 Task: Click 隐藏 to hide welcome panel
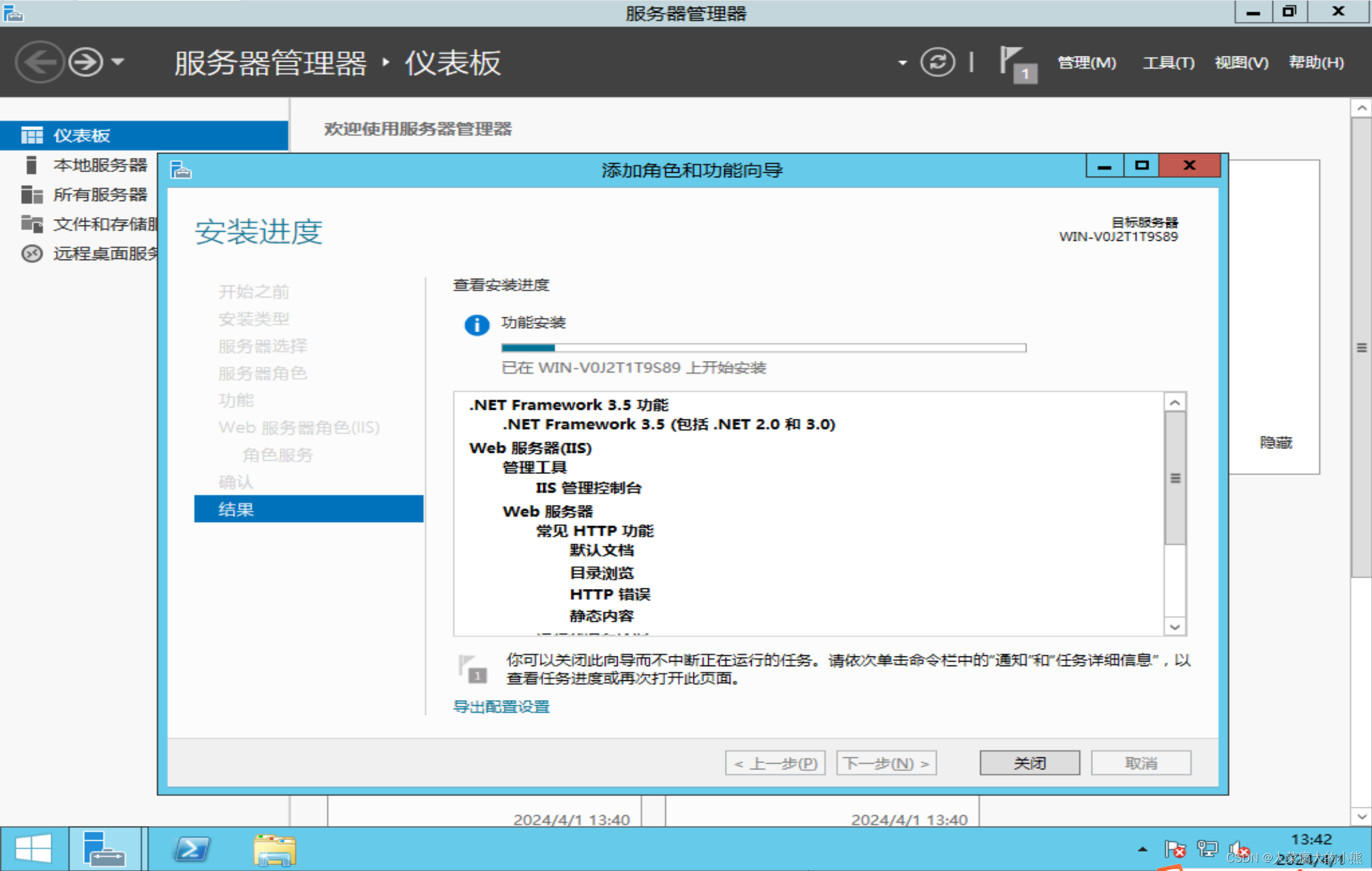[1275, 443]
